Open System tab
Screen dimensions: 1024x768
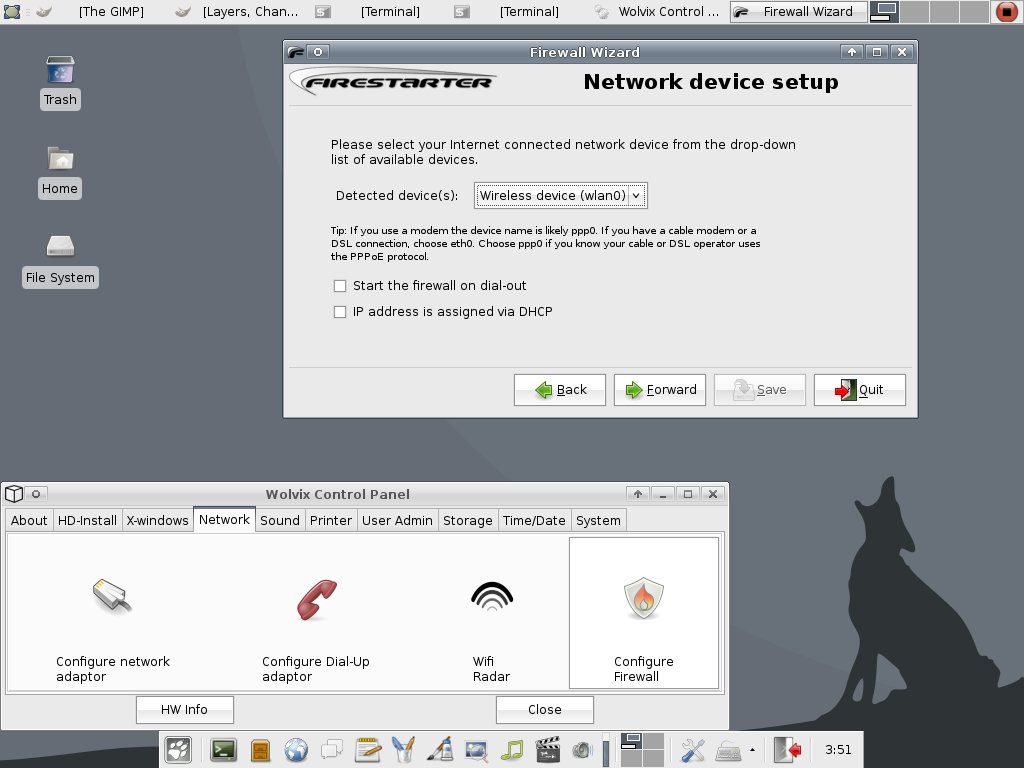point(598,520)
